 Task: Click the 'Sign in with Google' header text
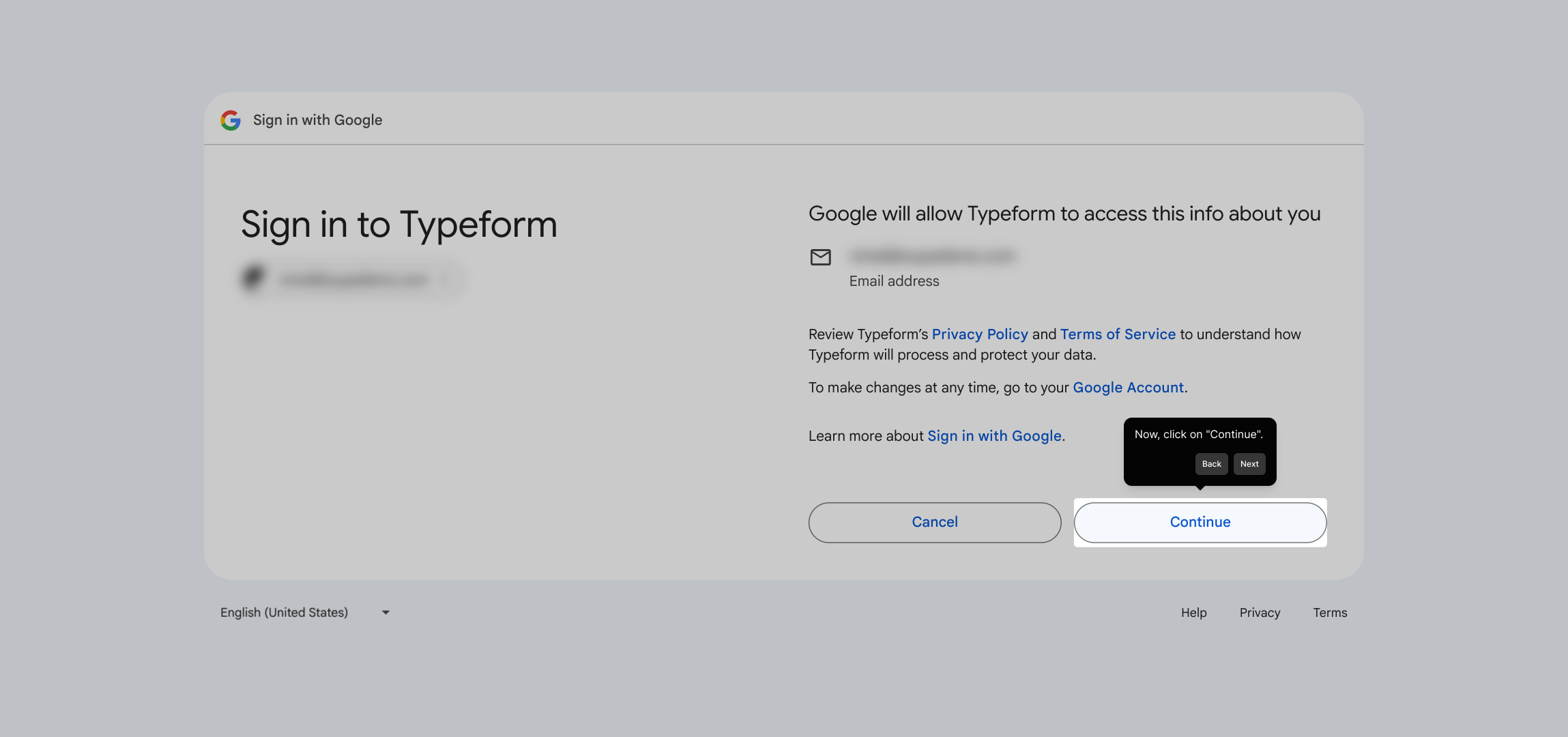coord(317,120)
